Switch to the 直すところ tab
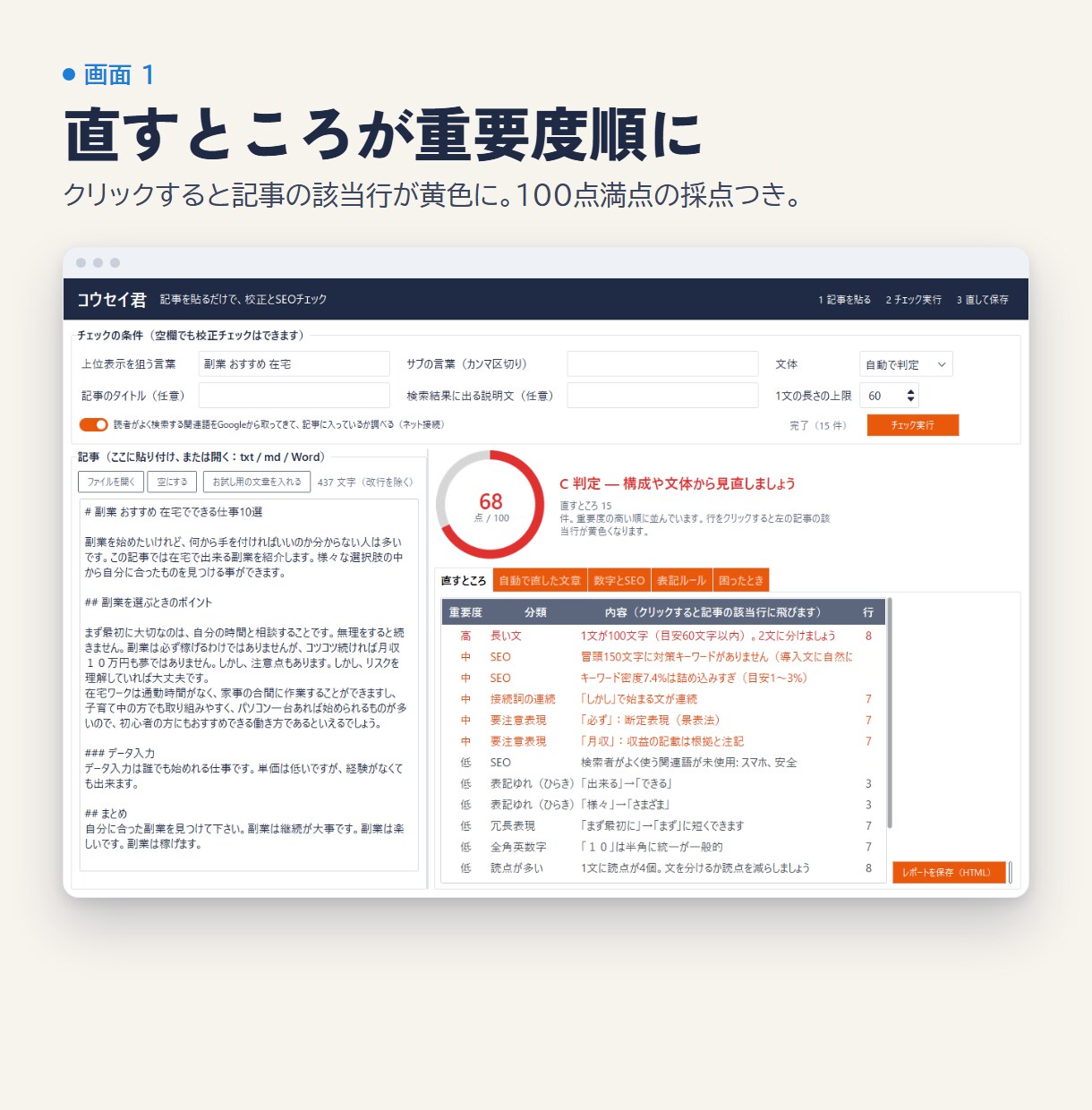The width and height of the screenshot is (1092, 1110). pos(464,580)
